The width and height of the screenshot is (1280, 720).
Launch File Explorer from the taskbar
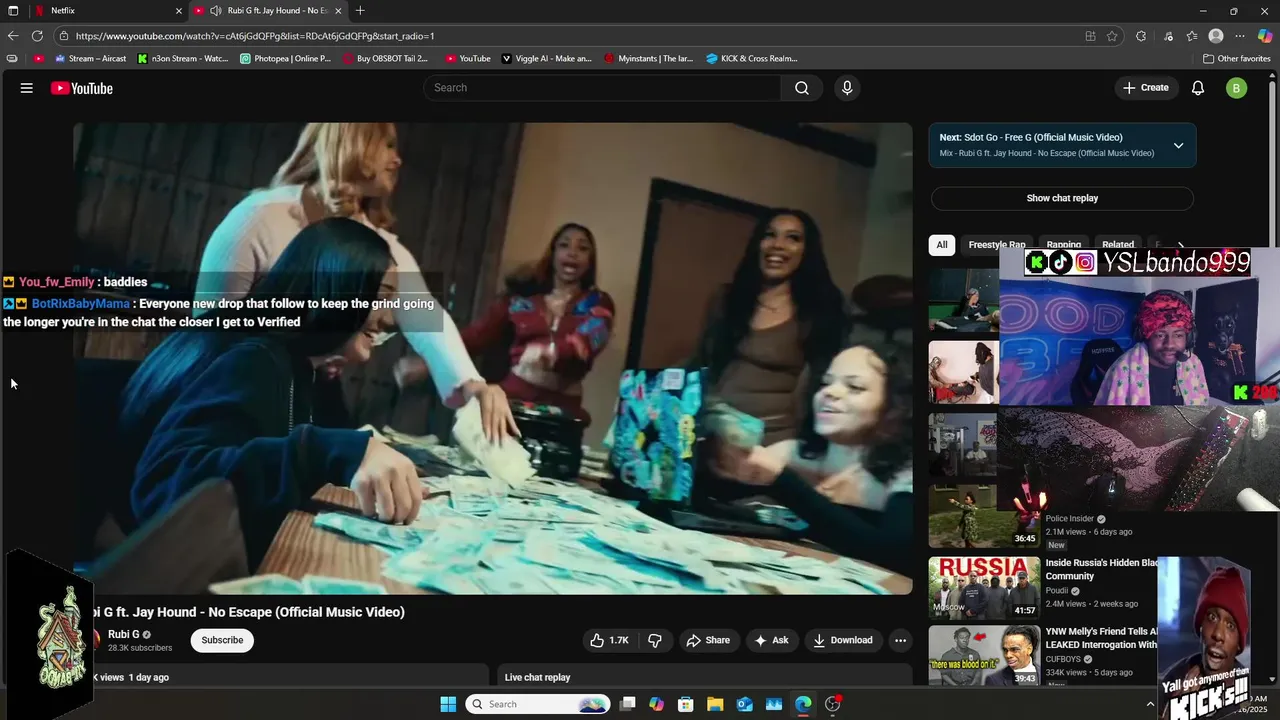(715, 704)
